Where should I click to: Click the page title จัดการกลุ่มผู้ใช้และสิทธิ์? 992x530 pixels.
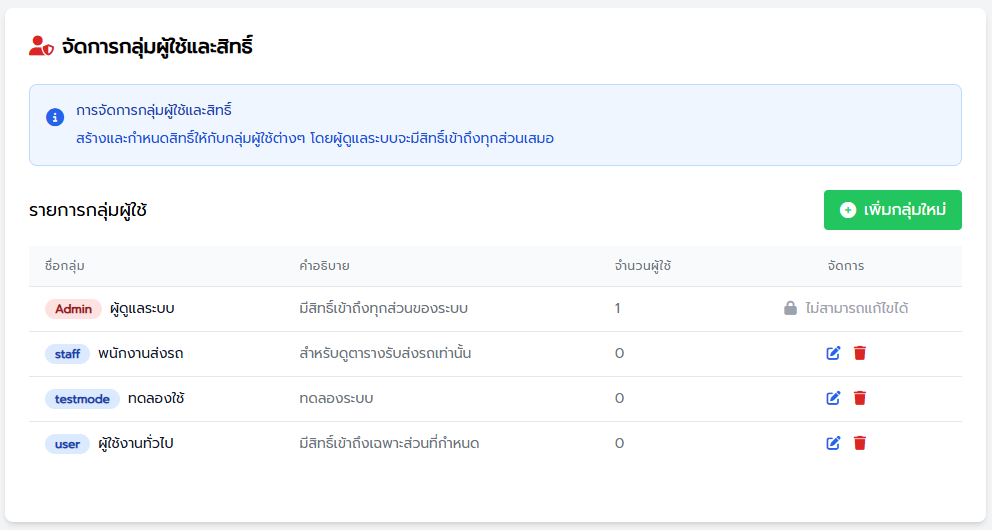[x=158, y=46]
